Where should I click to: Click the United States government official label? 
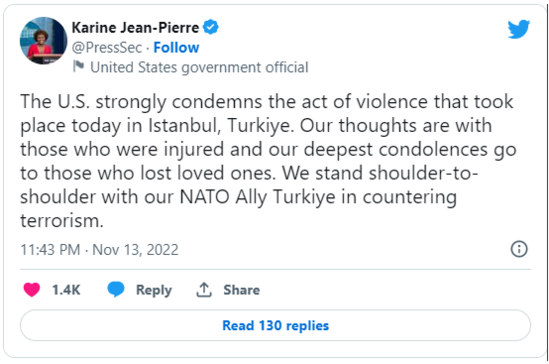199,67
